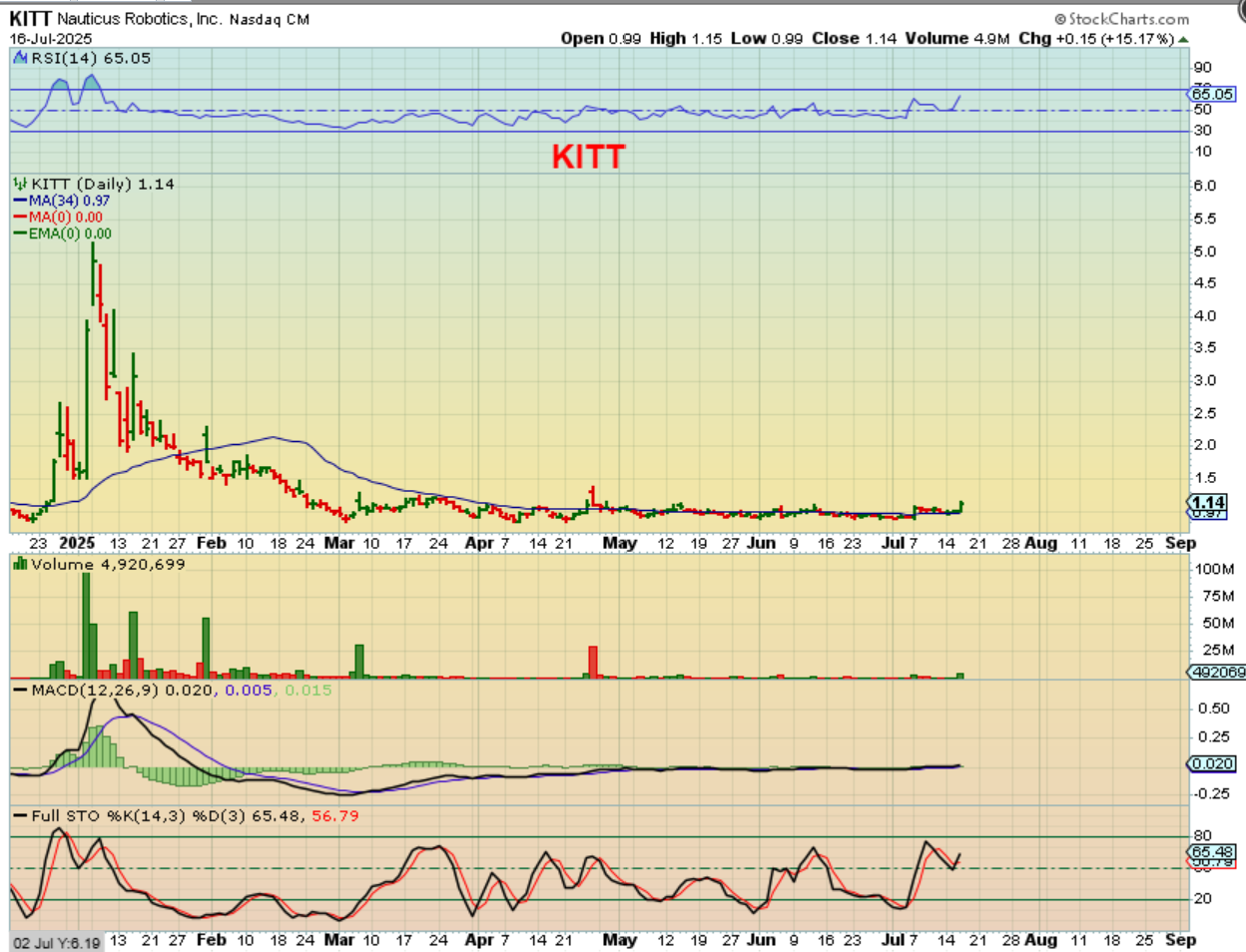Click the 16-Jul-2025 date label
This screenshot has height=952, width=1246.
tap(51, 38)
